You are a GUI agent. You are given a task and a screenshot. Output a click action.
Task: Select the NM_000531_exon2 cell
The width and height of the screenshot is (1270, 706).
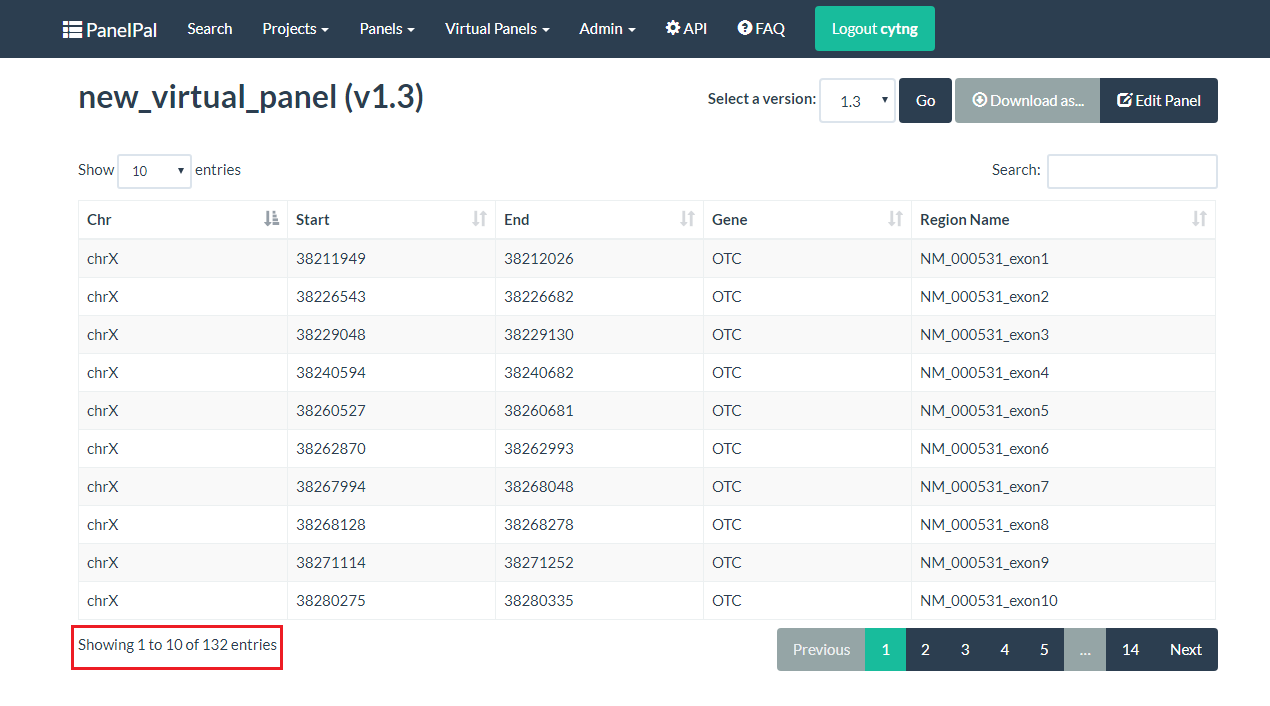click(1063, 297)
